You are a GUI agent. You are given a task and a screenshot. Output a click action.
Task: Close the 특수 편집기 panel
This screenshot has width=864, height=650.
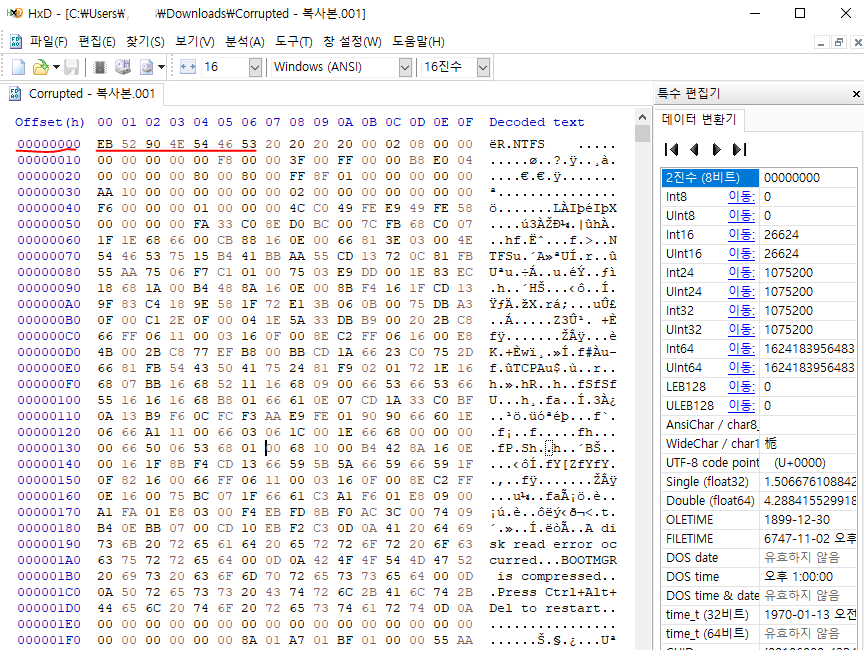(x=856, y=94)
